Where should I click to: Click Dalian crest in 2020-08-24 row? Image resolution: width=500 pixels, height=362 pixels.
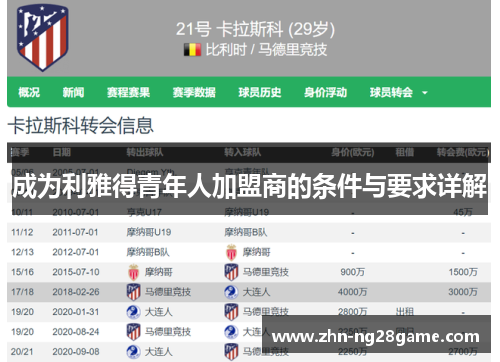tap(231, 332)
